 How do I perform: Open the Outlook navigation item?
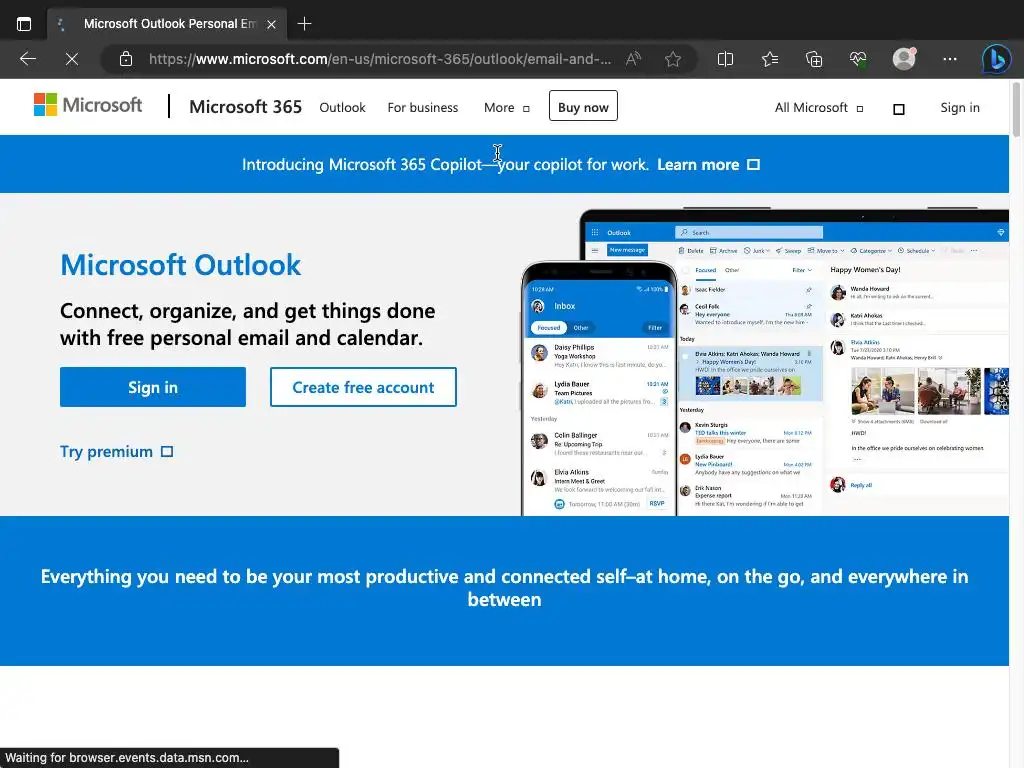pos(342,108)
